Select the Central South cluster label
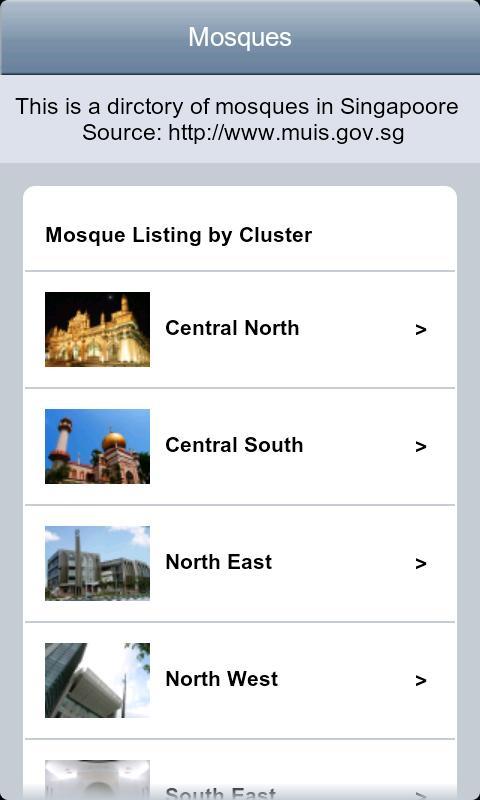Viewport: 480px width, 800px height. pos(234,445)
